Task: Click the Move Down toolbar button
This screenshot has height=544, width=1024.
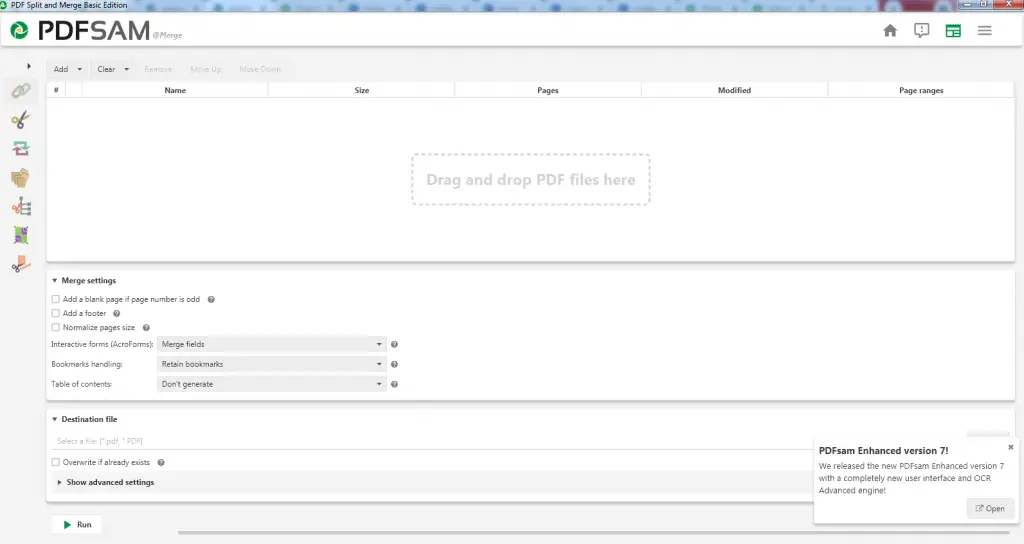Action: (260, 69)
